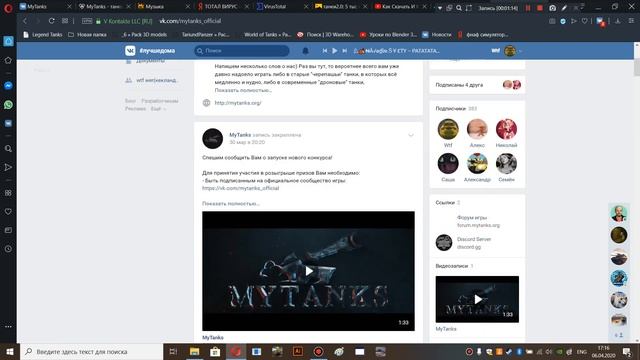Open the pinned post options chevron

(x=411, y=135)
